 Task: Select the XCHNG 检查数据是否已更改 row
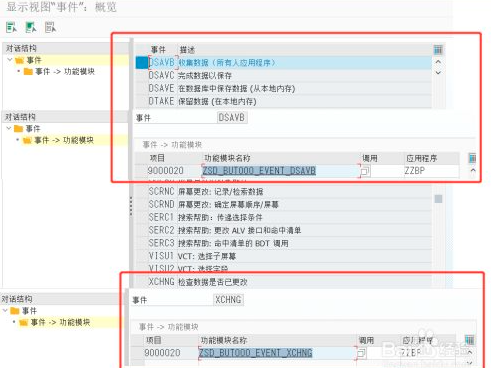pyautogui.click(x=284, y=282)
